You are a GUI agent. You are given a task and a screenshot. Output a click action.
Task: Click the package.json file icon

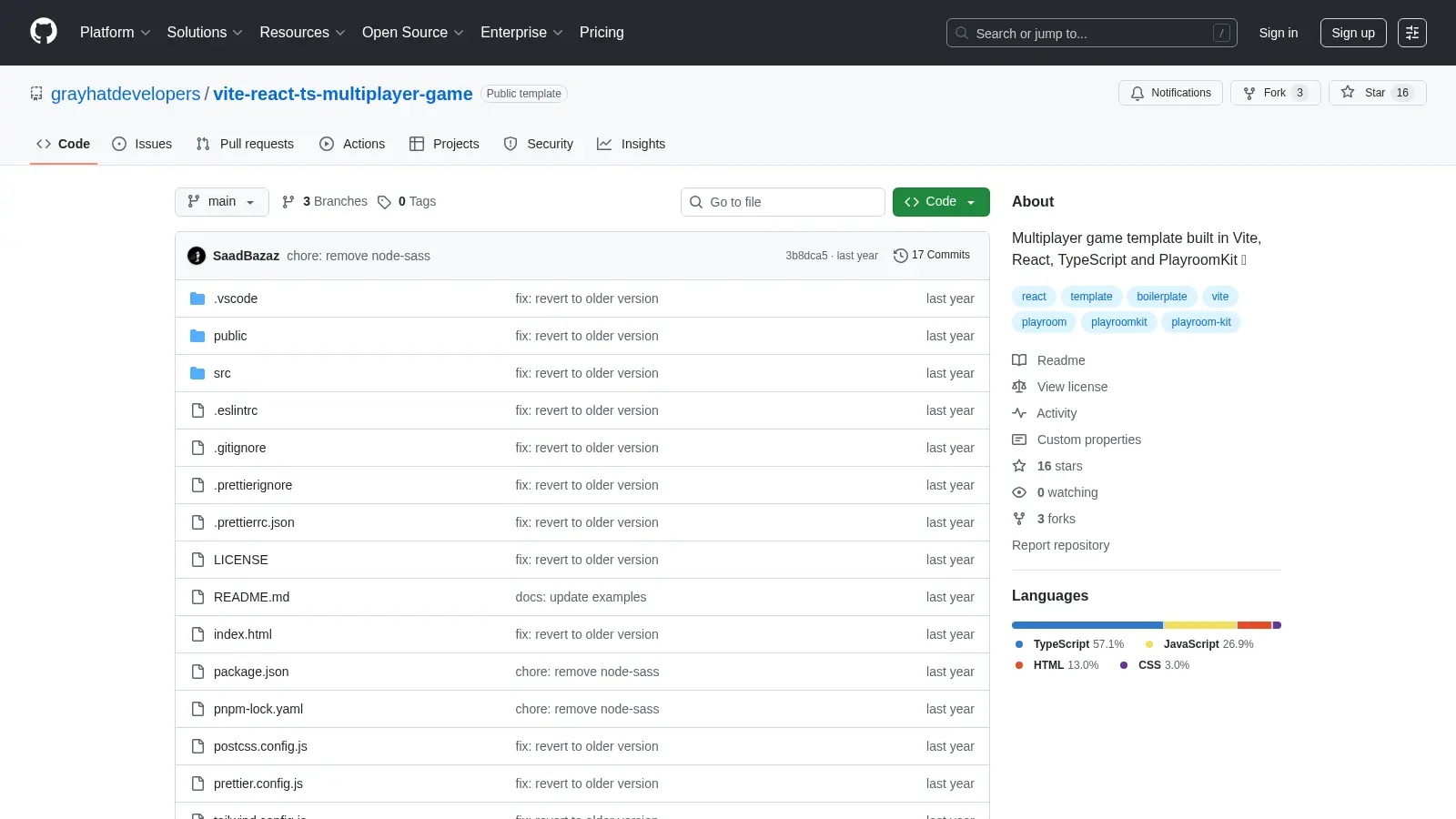click(197, 672)
